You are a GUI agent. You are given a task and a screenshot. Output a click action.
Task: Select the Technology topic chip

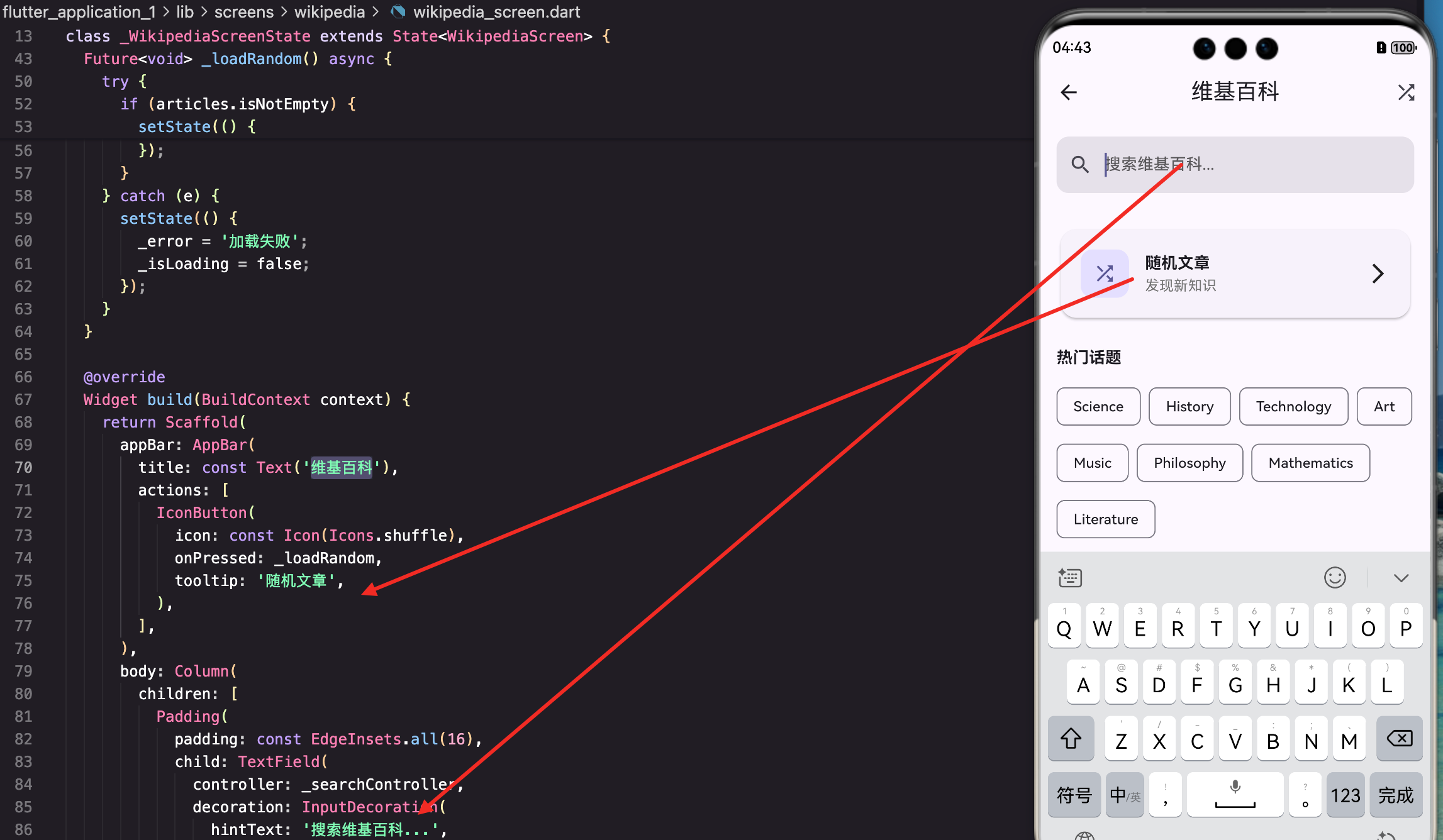1293,407
